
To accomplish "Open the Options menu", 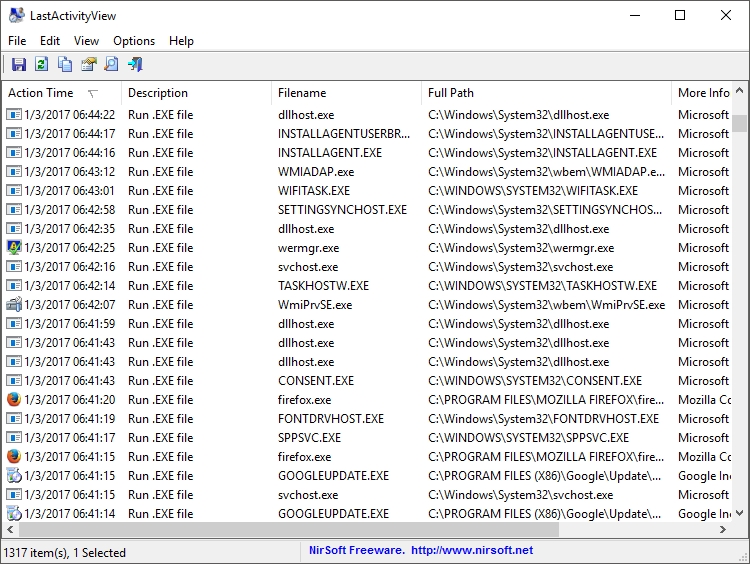I will point(134,41).
